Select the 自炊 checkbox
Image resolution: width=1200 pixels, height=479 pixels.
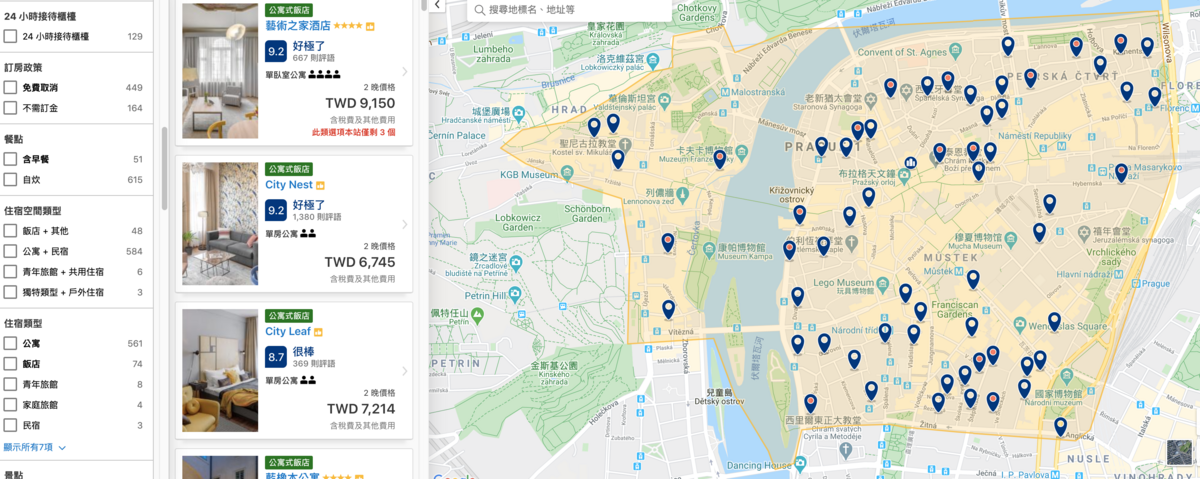point(10,179)
